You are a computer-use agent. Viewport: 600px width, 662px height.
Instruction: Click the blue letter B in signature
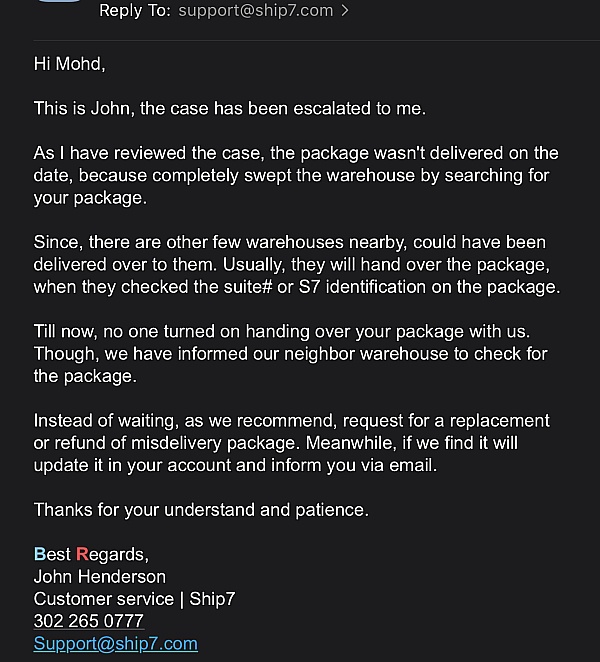coord(39,554)
